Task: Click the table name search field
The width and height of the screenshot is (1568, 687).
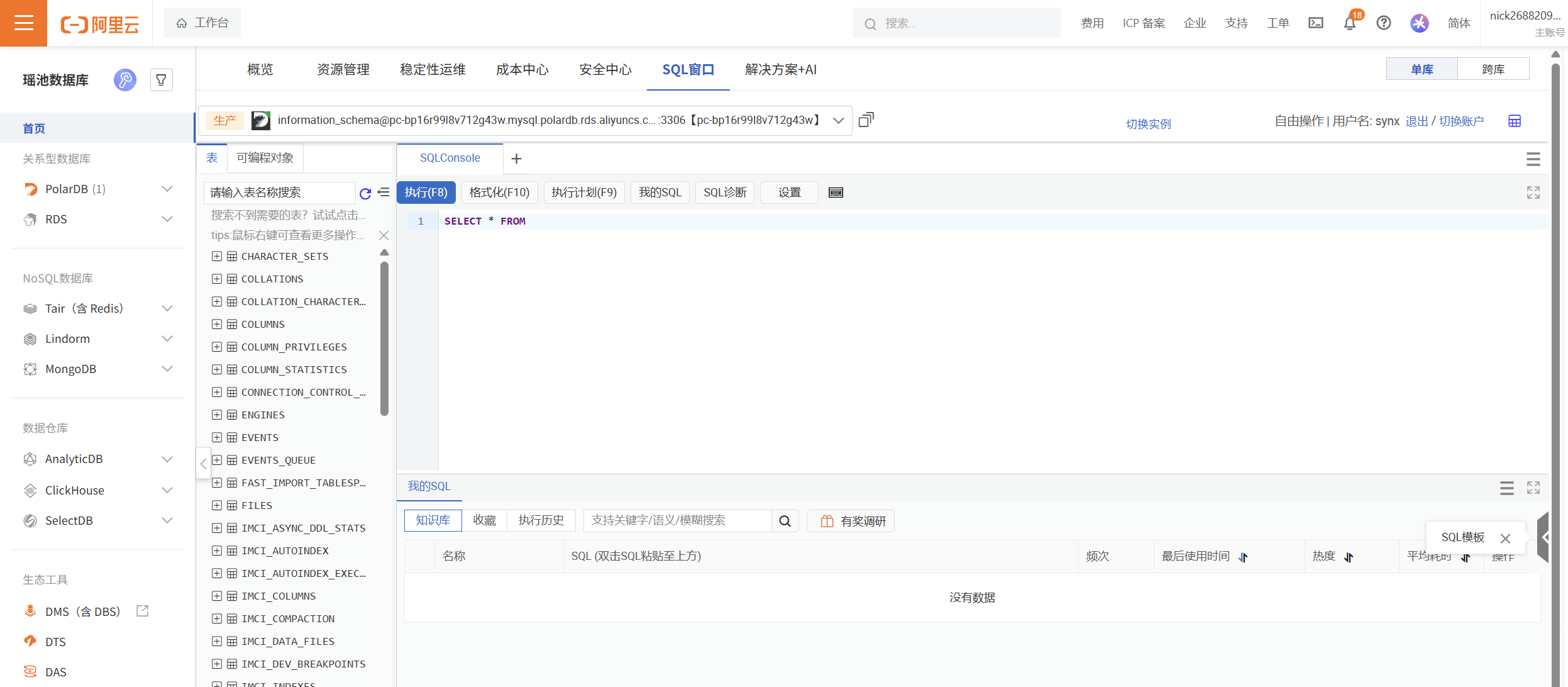Action: (x=280, y=193)
